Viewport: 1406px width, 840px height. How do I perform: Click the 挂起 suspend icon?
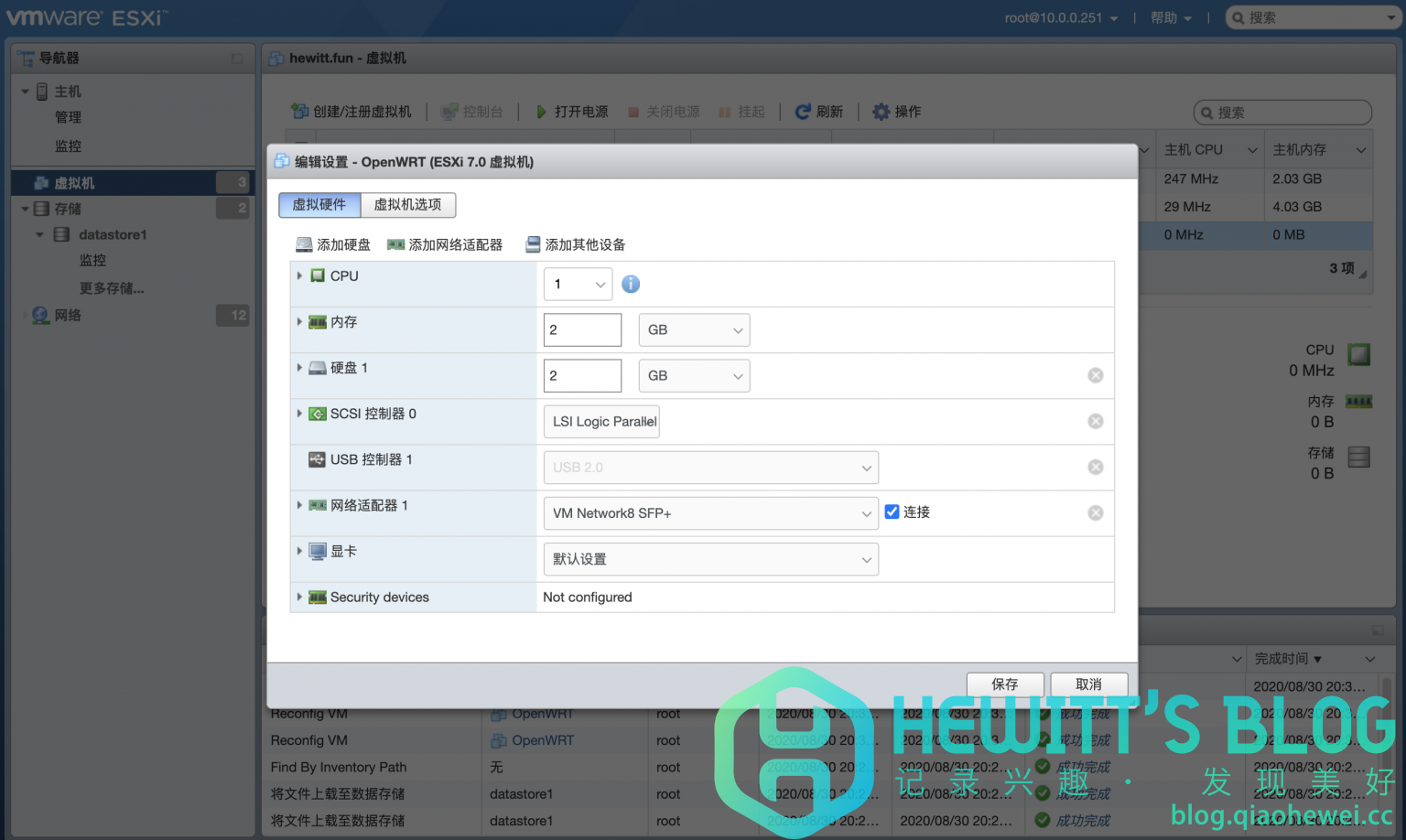(x=724, y=111)
